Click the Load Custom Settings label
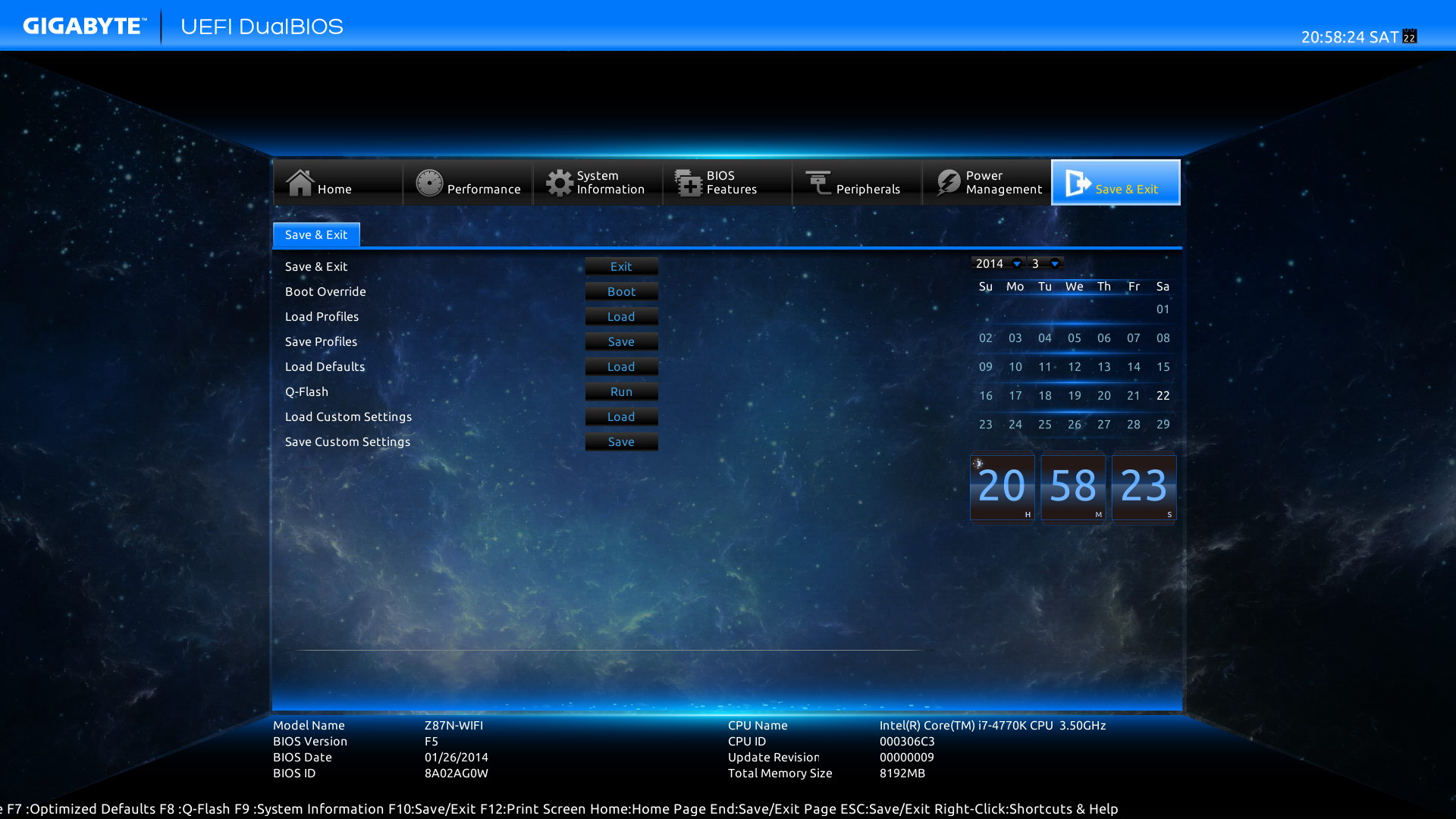The image size is (1456, 819). (x=348, y=417)
